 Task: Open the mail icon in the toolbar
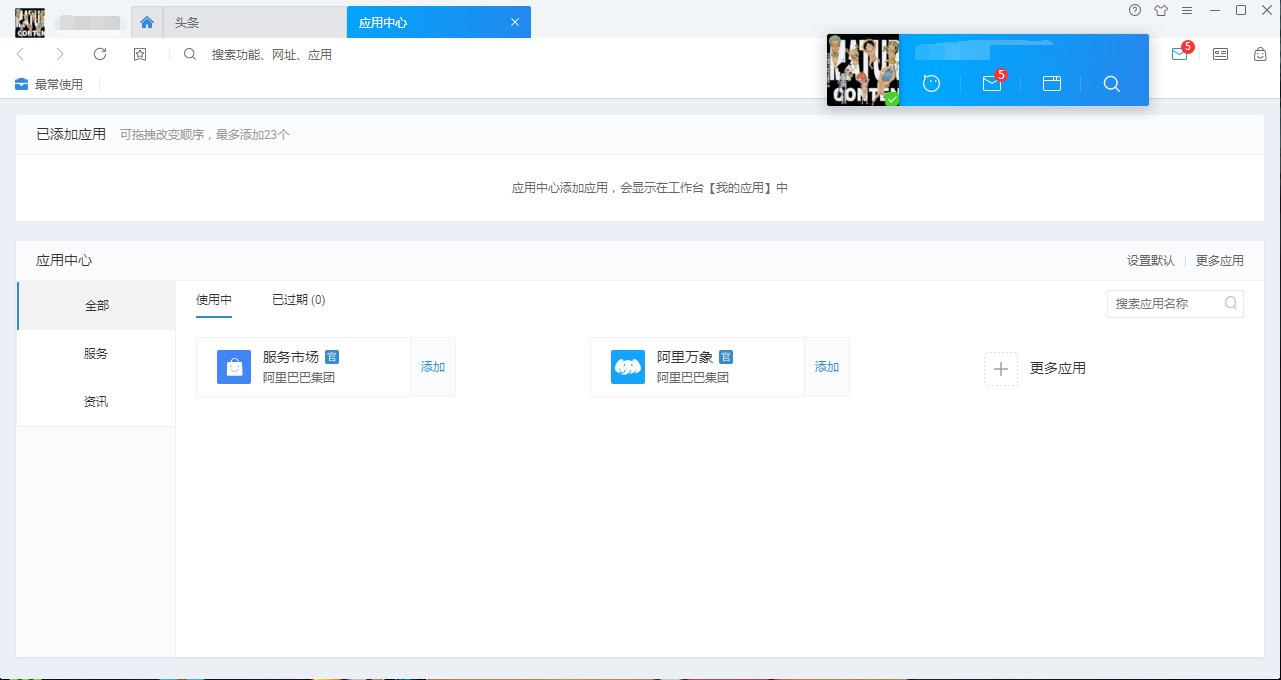[1180, 54]
